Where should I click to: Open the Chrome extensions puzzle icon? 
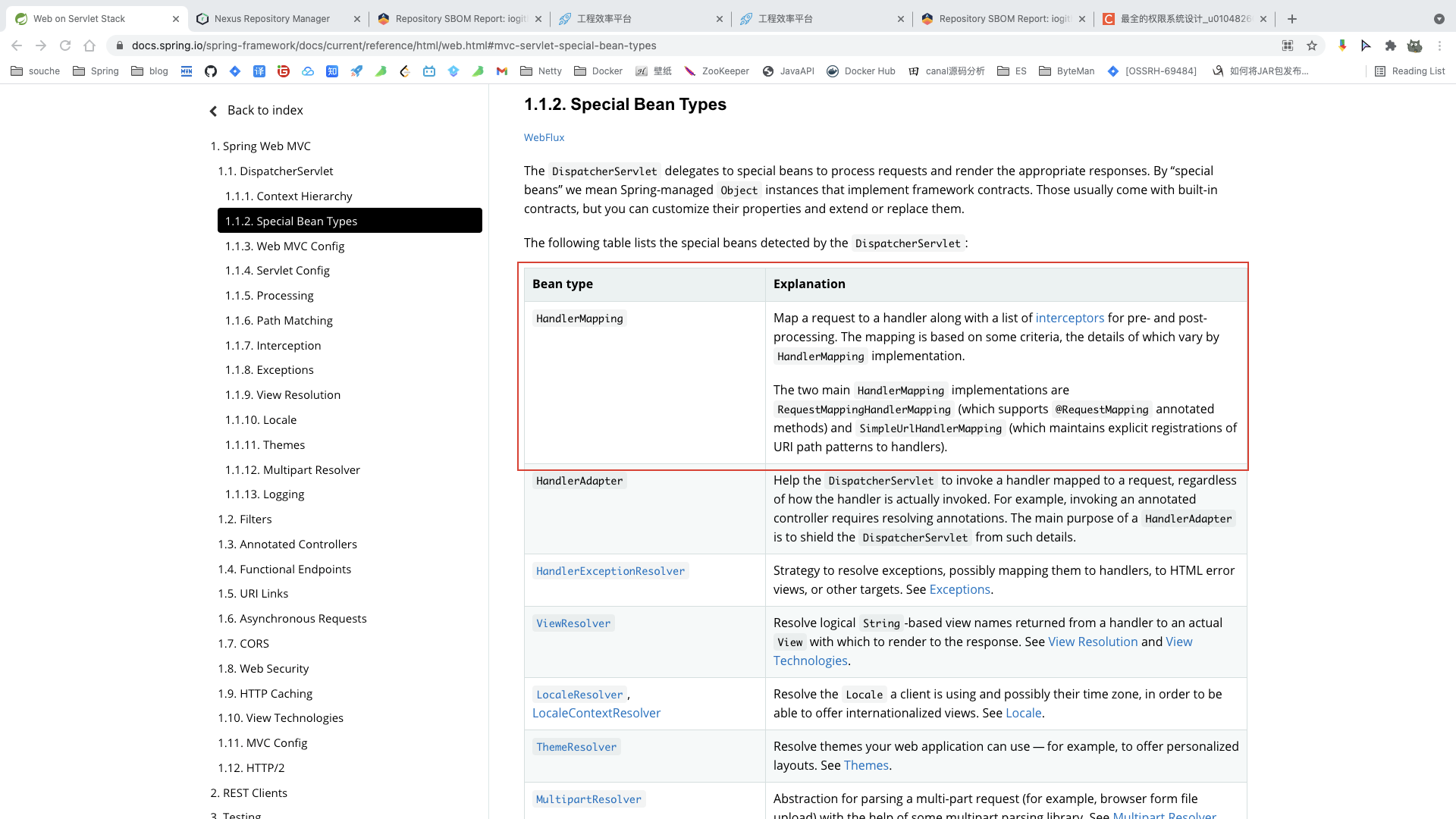[1390, 45]
